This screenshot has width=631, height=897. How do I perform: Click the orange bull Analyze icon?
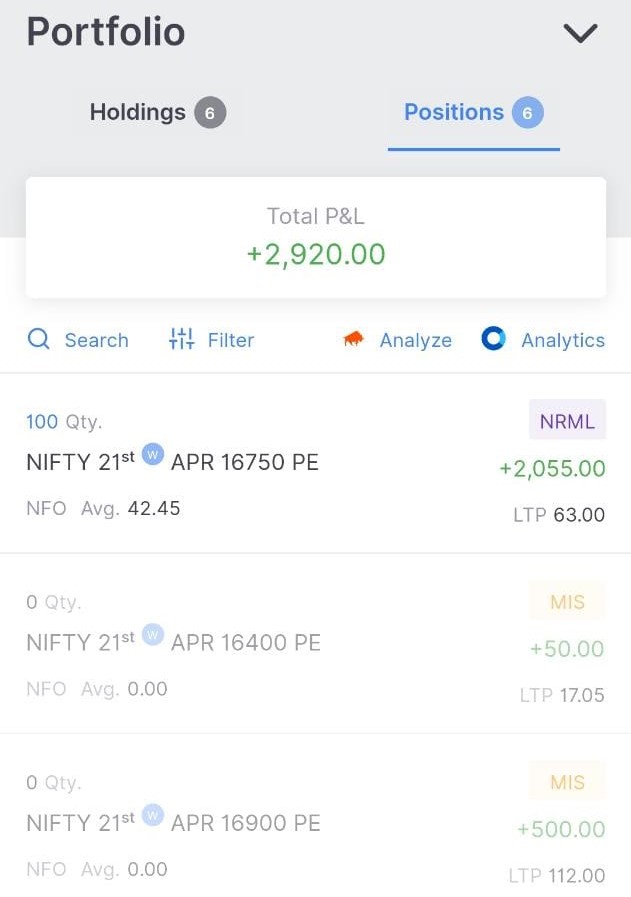353,340
